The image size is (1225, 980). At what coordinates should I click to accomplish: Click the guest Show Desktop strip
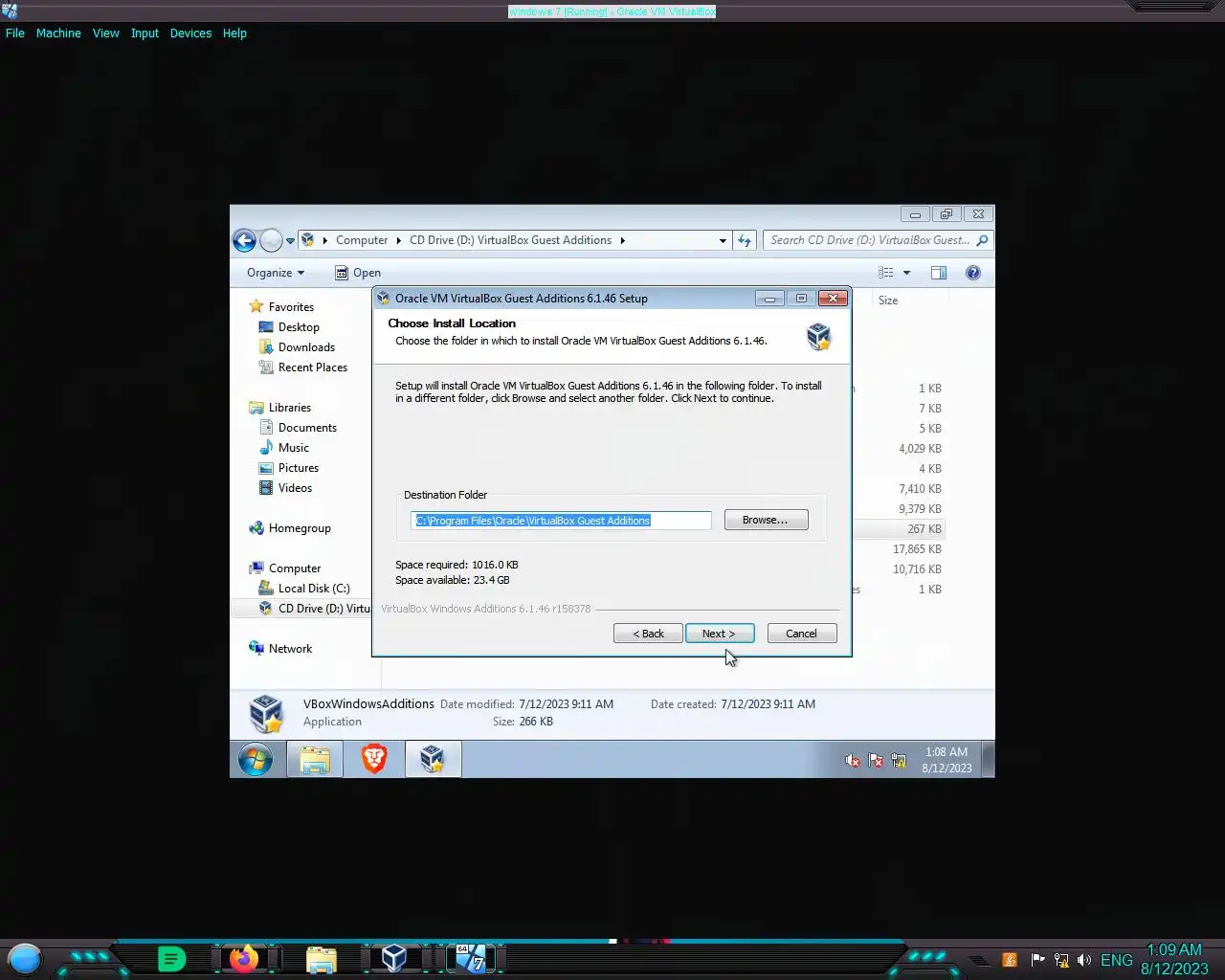tap(989, 760)
